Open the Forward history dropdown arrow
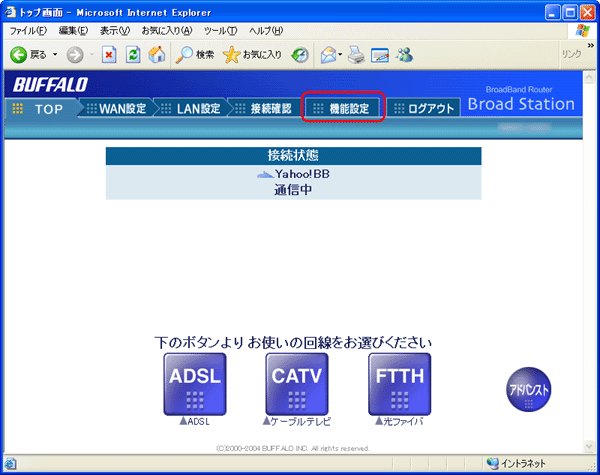600x475 pixels. (x=92, y=55)
